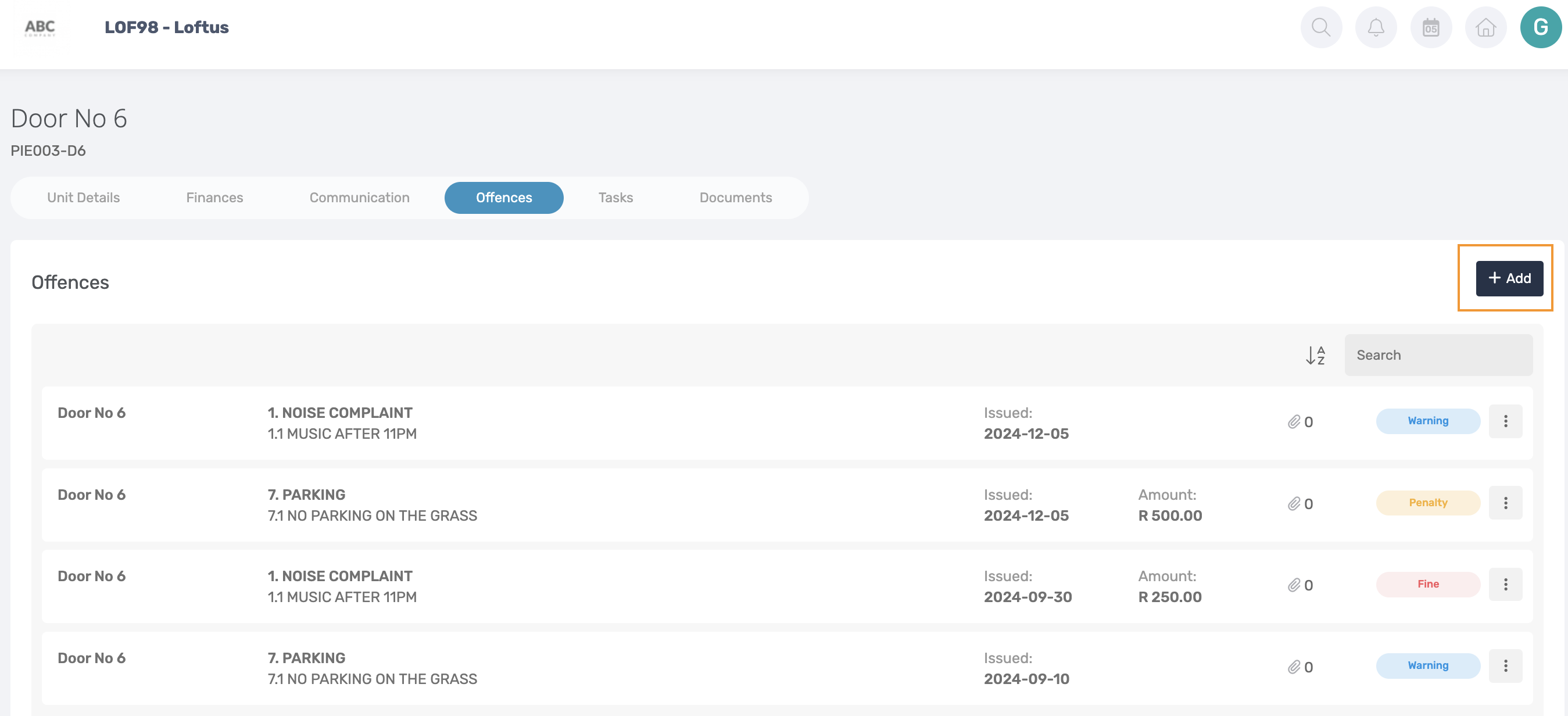
Task: Select the Unit Details tab
Action: tap(83, 198)
